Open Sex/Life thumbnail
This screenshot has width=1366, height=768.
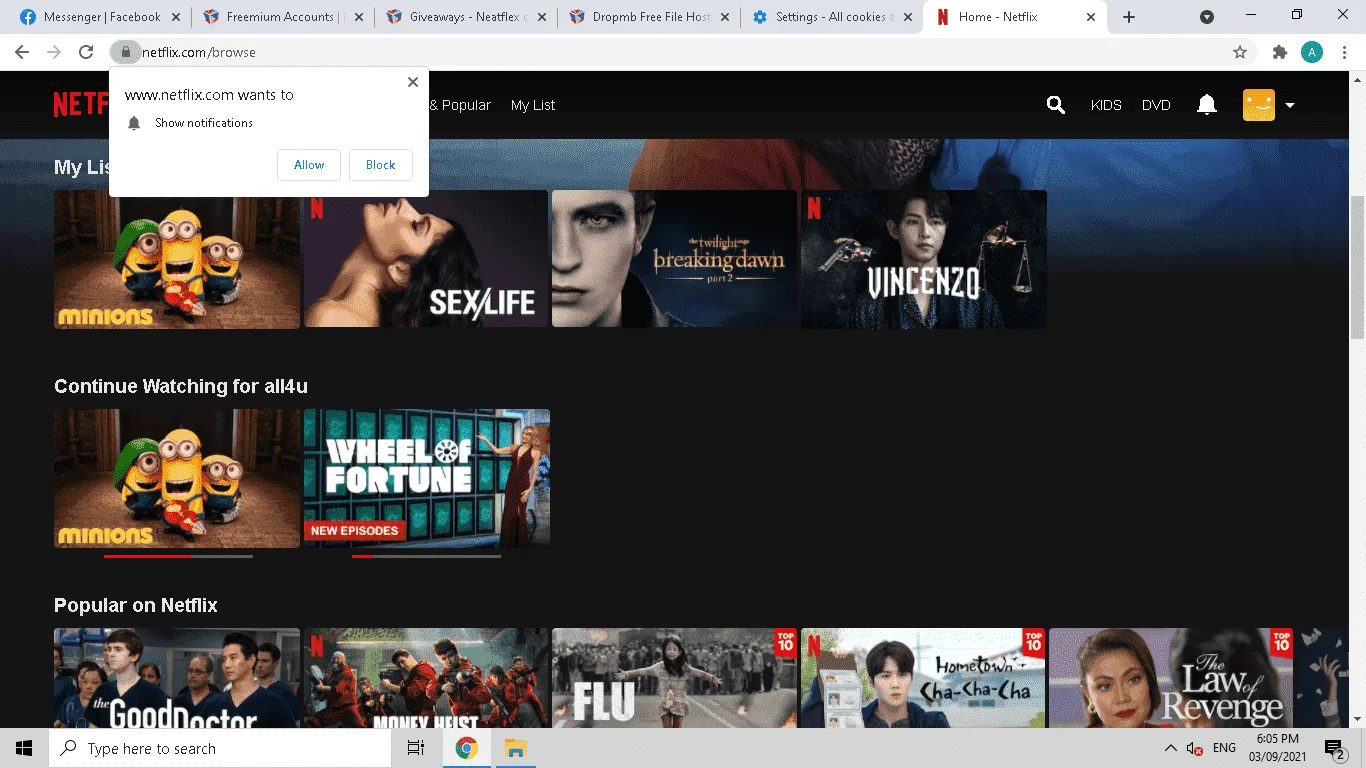425,260
